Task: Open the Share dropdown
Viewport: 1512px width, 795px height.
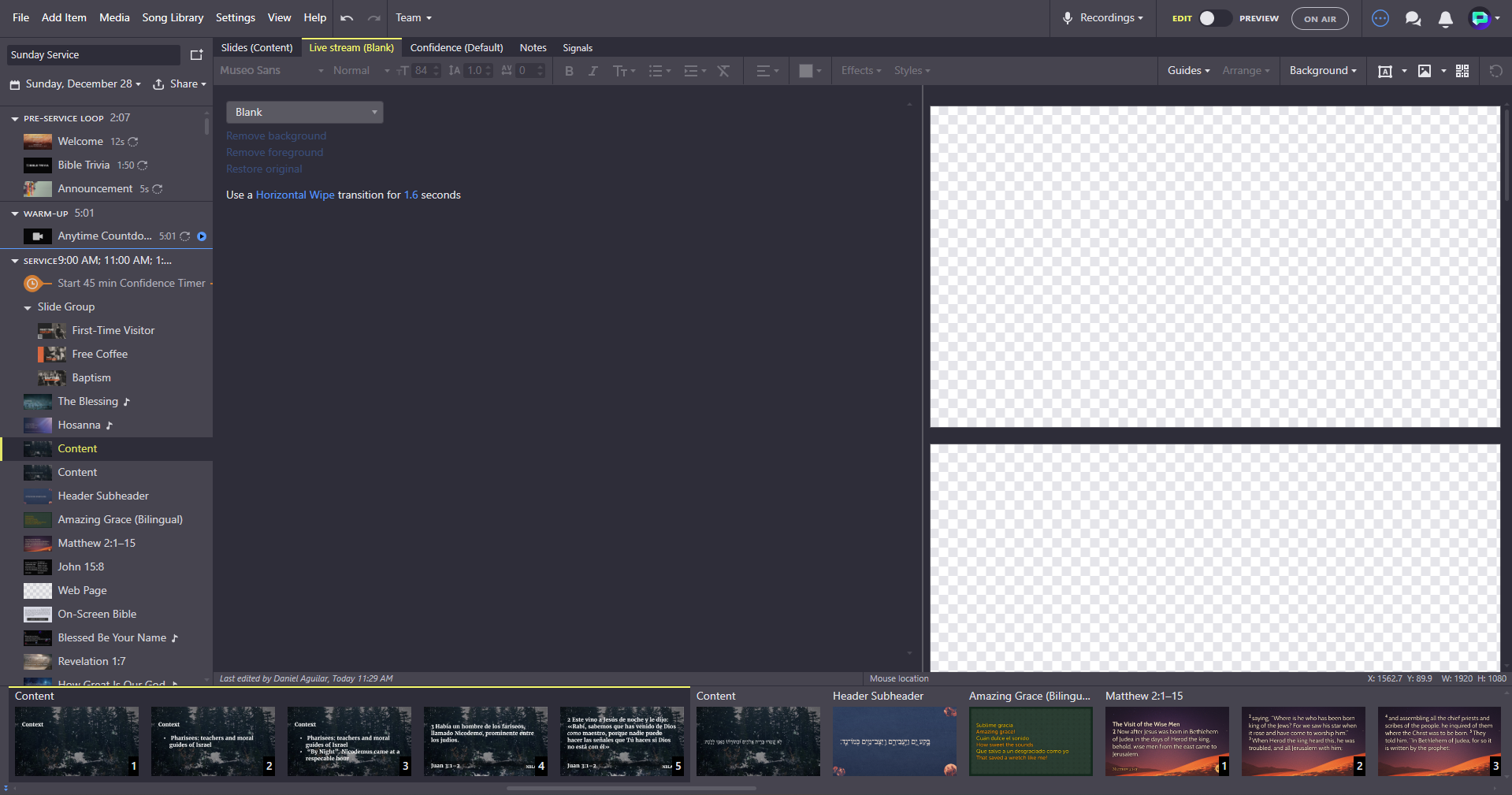Action: coord(180,84)
